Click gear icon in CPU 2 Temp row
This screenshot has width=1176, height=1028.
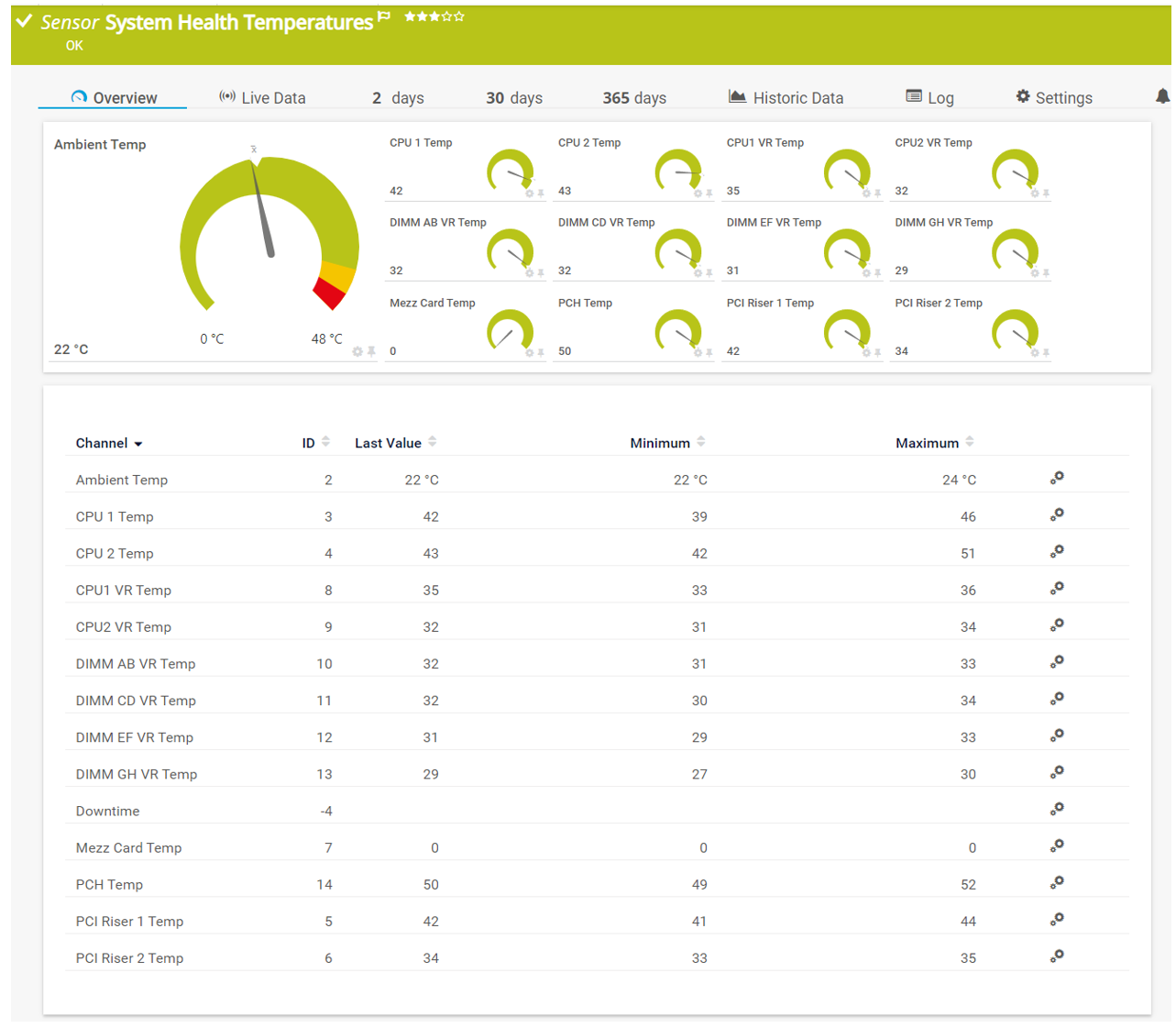[1057, 551]
